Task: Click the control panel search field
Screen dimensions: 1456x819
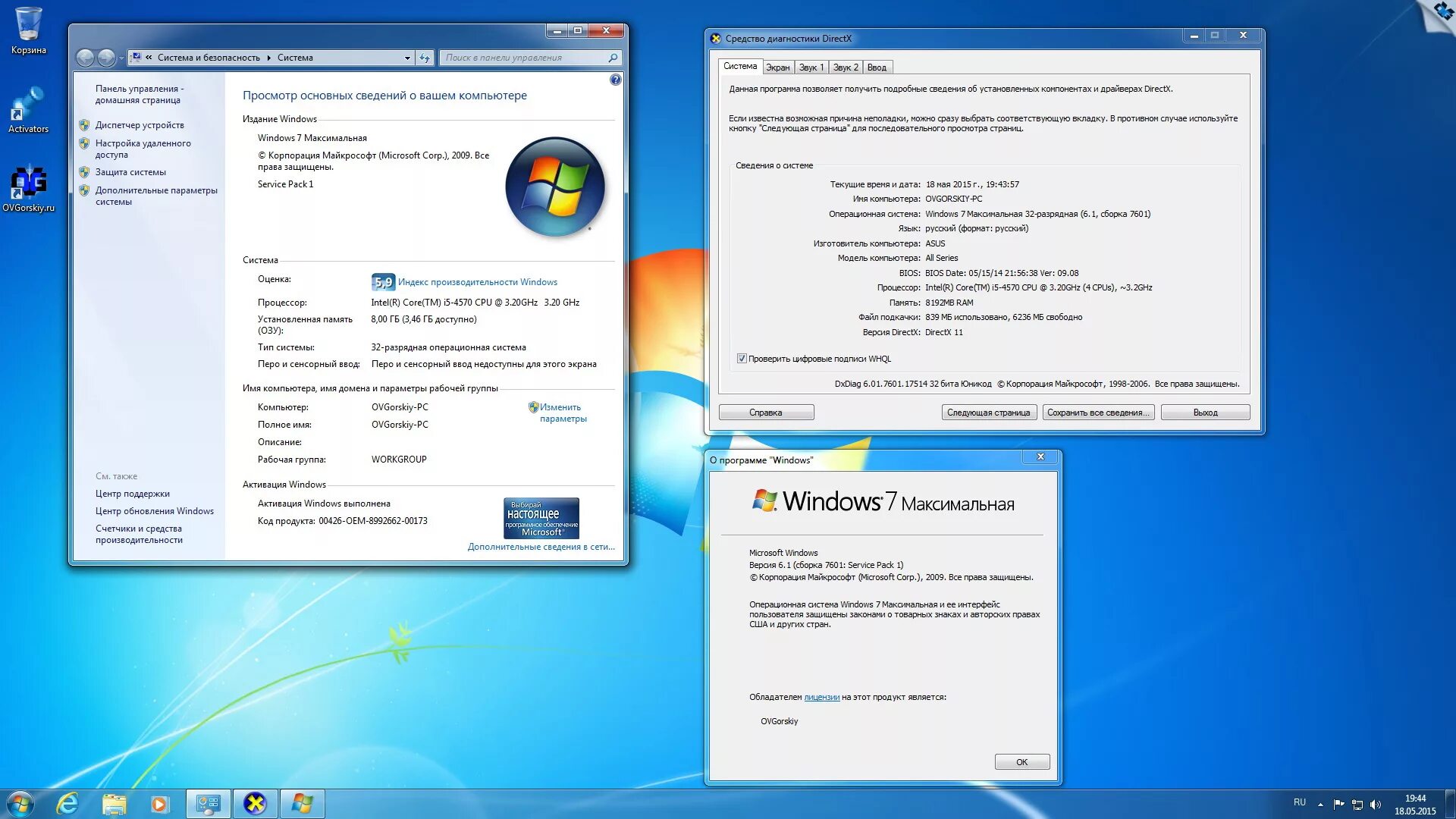Action: click(525, 58)
